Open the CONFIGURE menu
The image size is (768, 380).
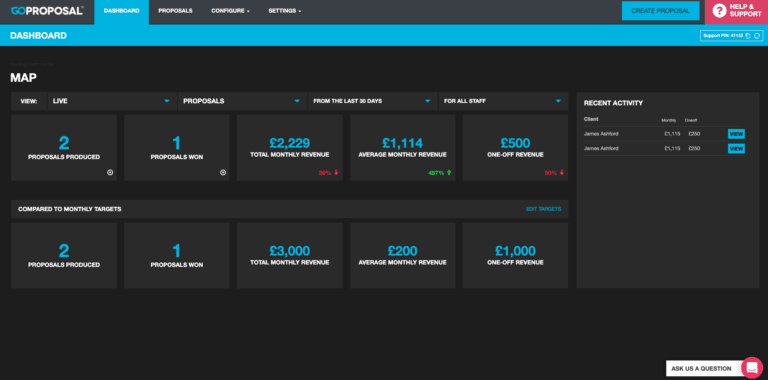[x=231, y=11]
